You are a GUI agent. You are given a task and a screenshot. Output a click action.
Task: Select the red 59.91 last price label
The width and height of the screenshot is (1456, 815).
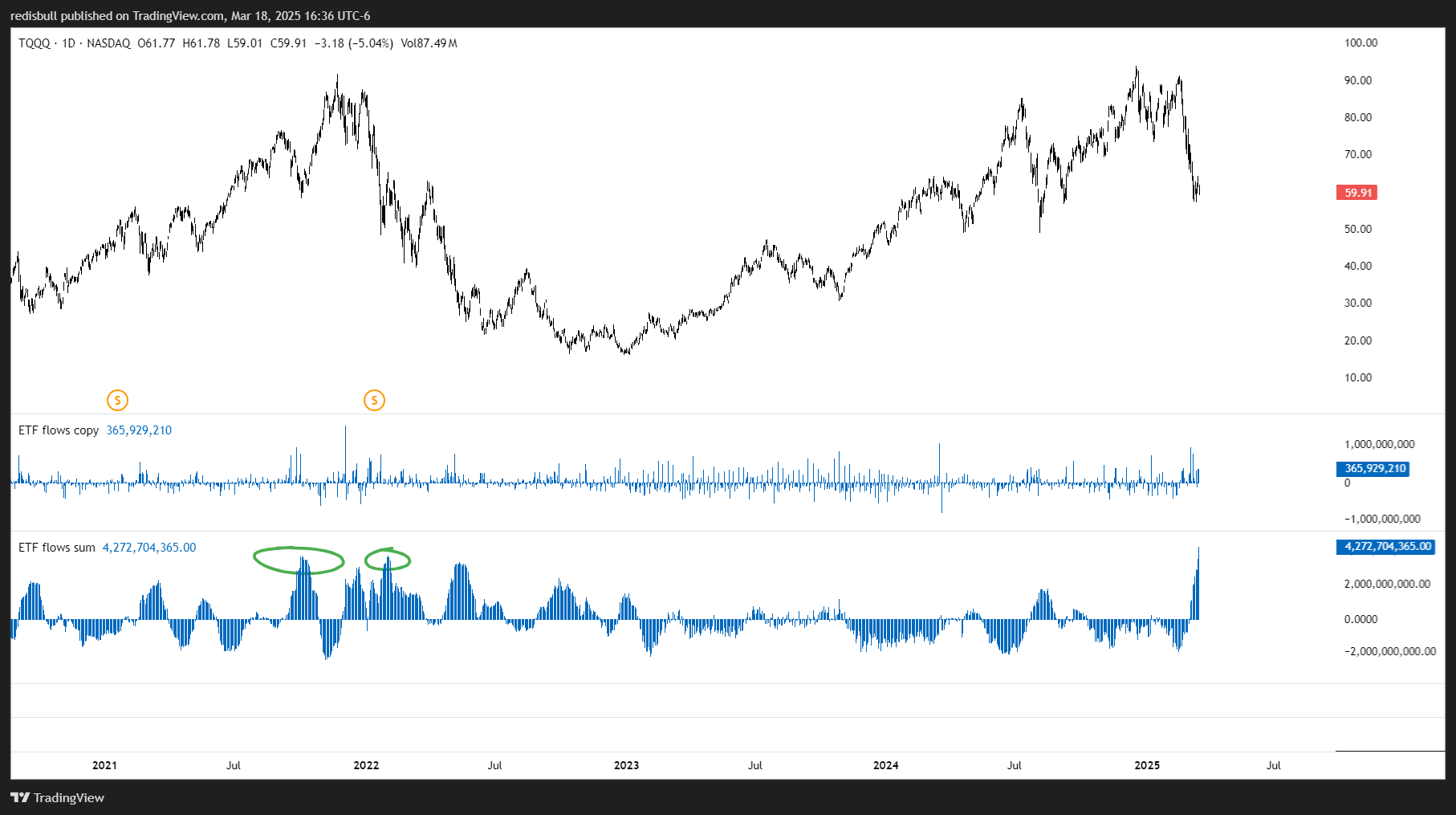1356,193
